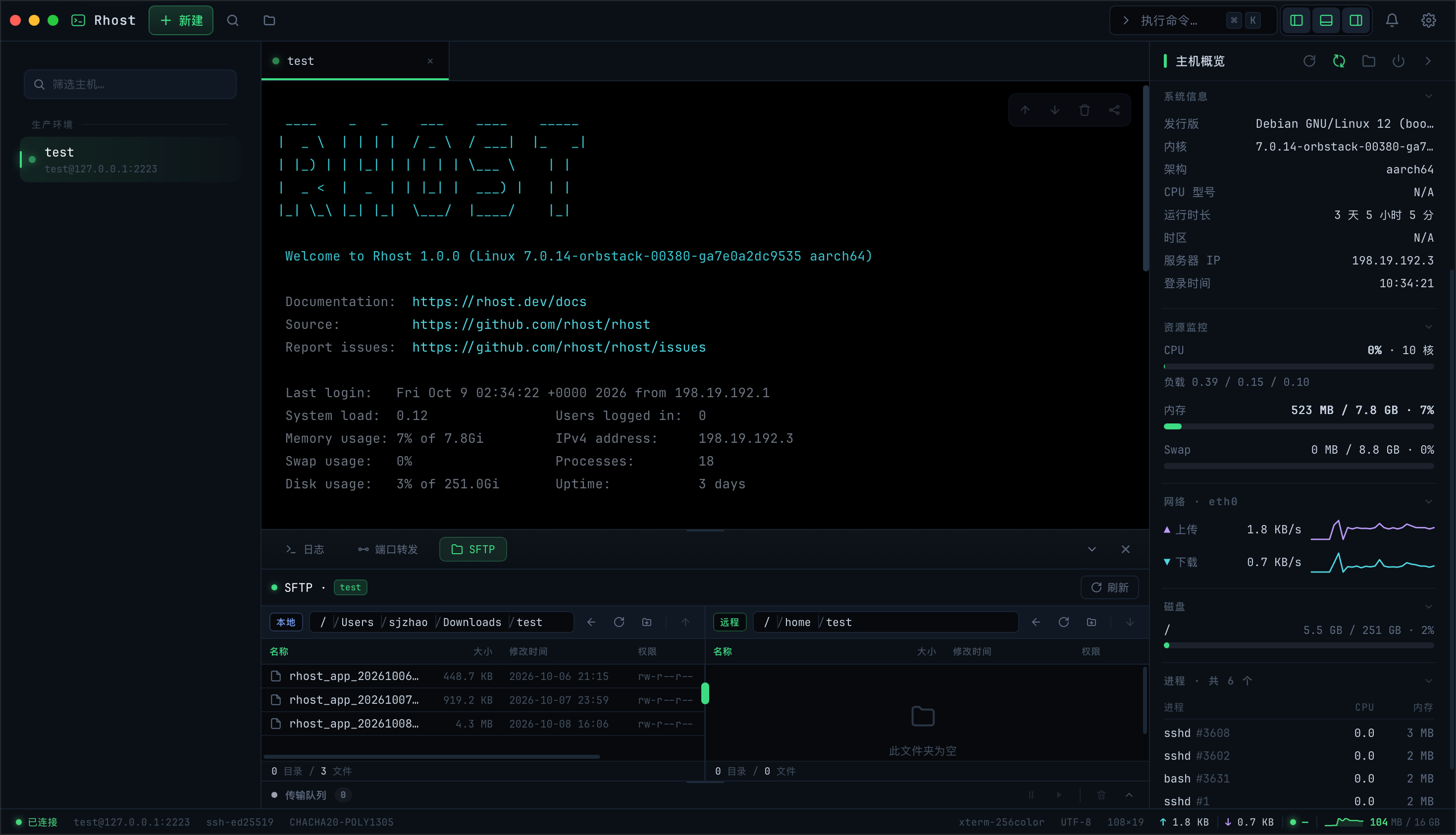This screenshot has height=835, width=1456.
Task: Collapse the bottom panel chevron
Action: [1092, 549]
